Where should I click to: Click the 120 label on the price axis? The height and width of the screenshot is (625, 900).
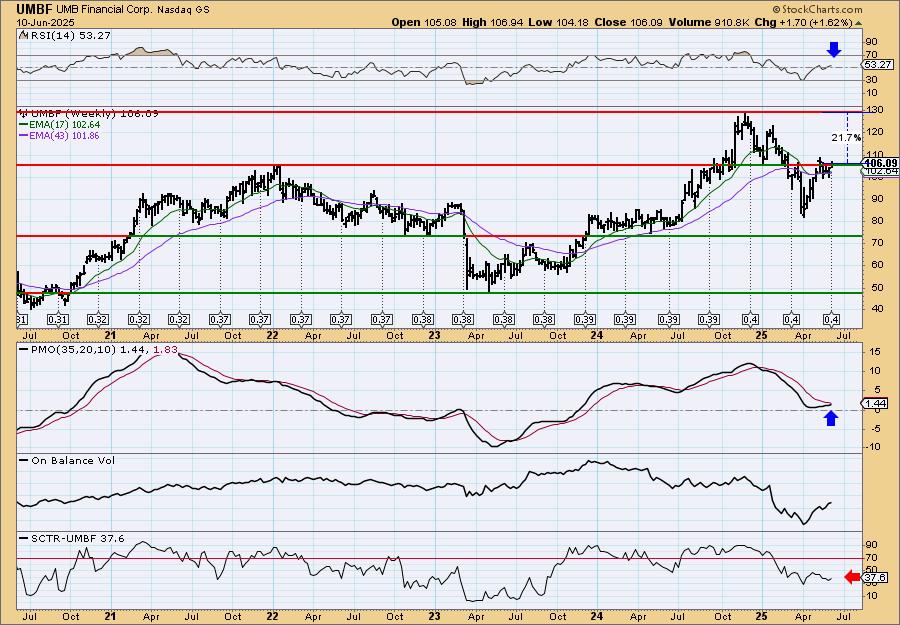(x=873, y=132)
